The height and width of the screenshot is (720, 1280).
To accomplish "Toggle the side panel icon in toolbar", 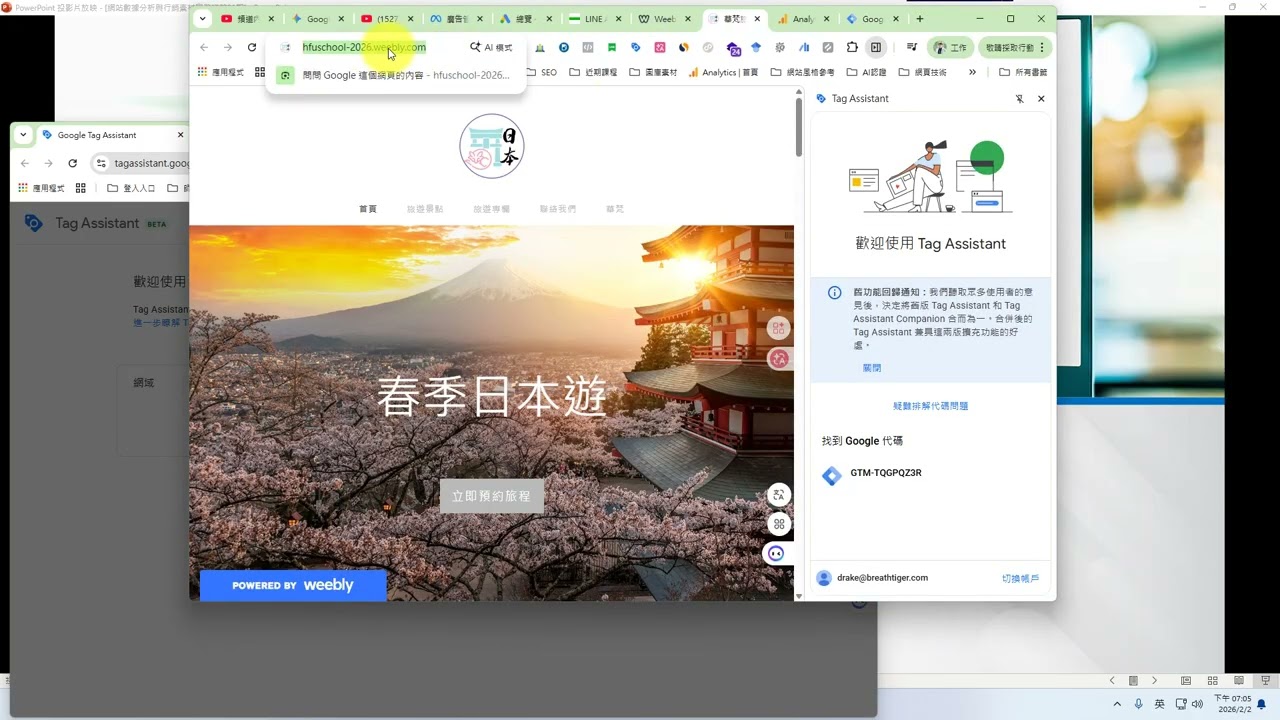I will point(876,47).
